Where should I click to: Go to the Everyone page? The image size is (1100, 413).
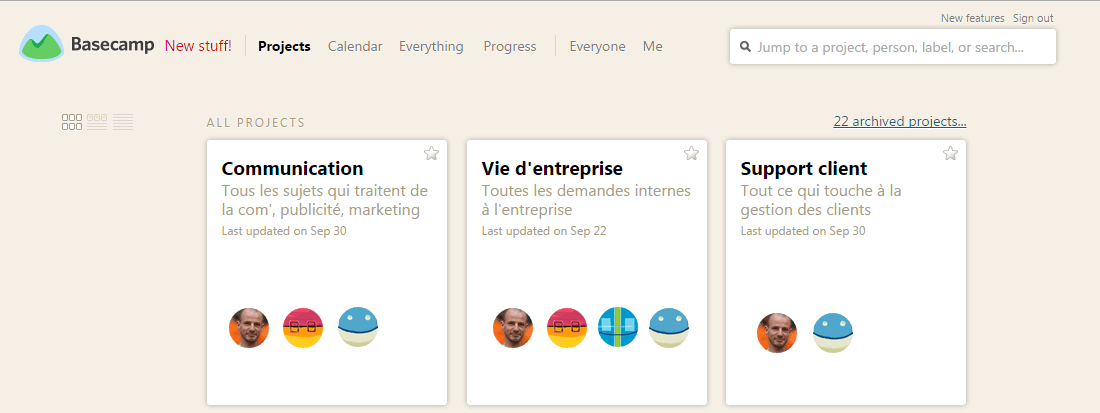598,46
